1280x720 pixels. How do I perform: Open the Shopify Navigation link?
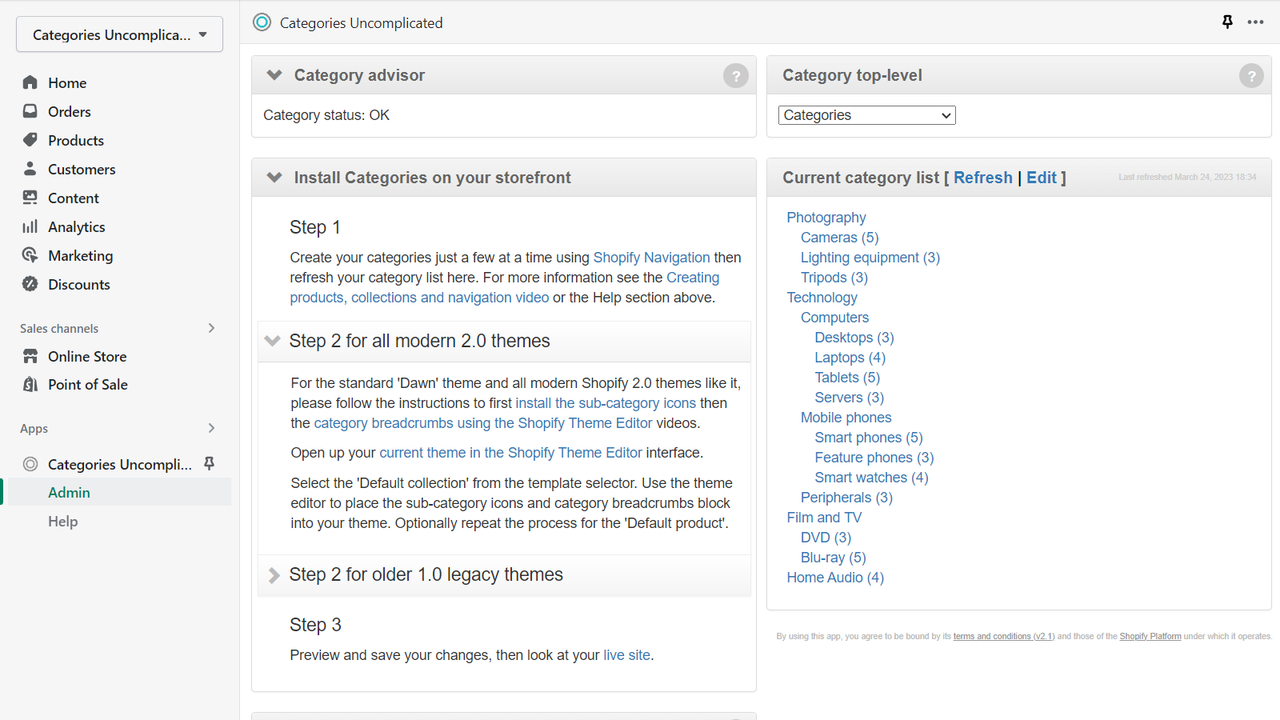point(652,257)
